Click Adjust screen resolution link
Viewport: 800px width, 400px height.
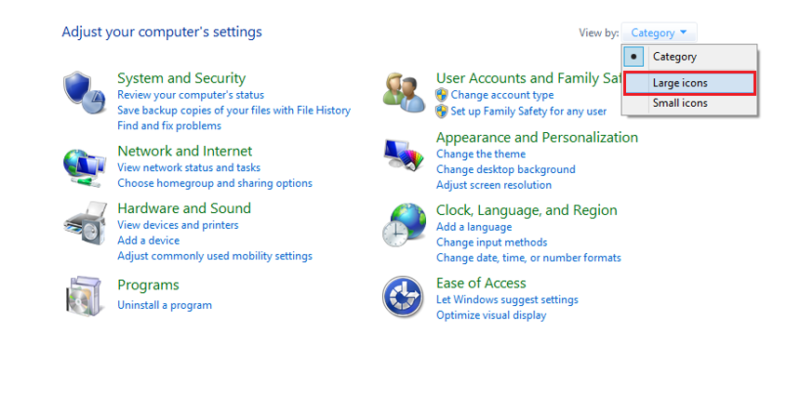493,185
